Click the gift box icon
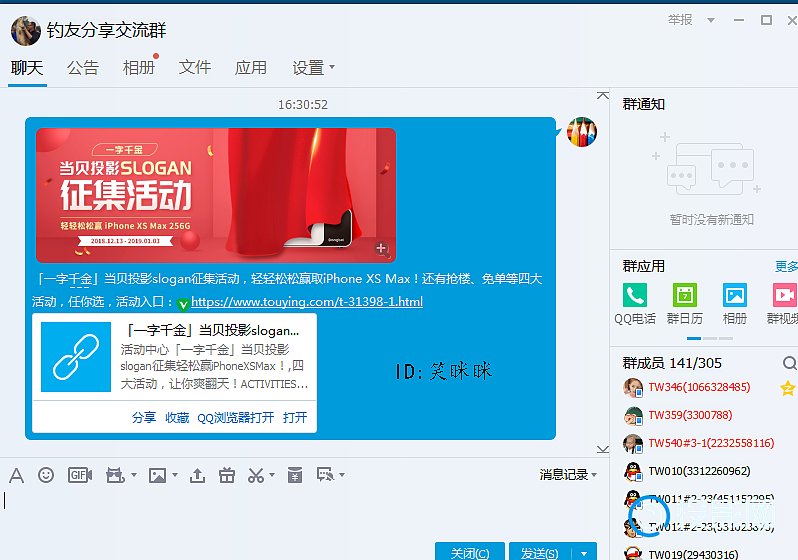The height and width of the screenshot is (560, 798). pos(226,475)
